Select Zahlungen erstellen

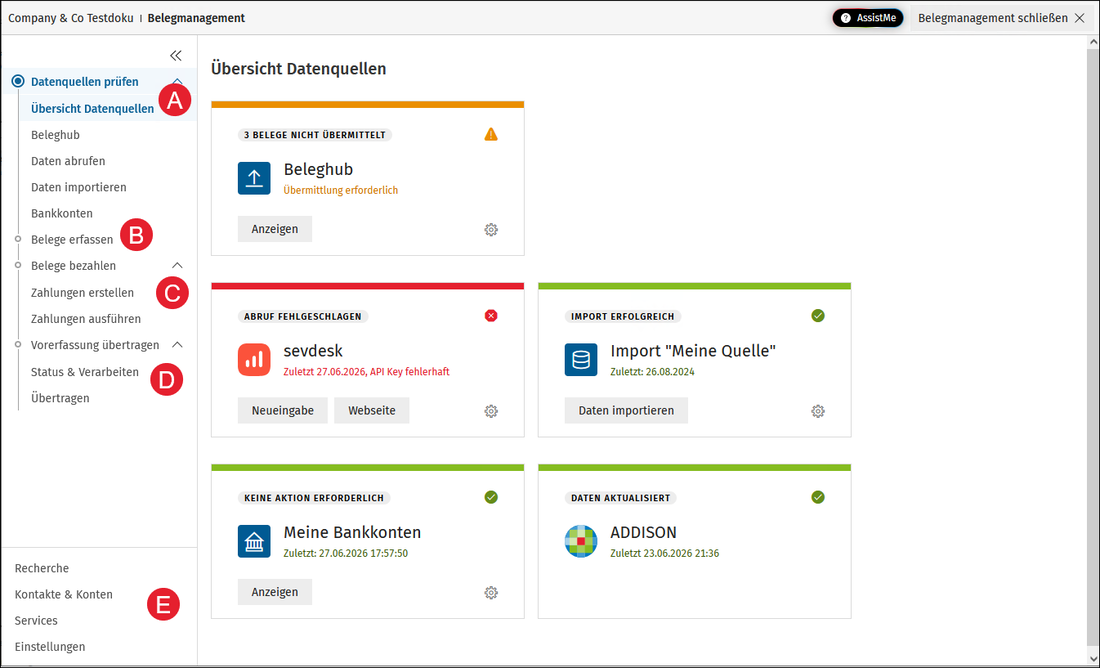click(x=82, y=293)
